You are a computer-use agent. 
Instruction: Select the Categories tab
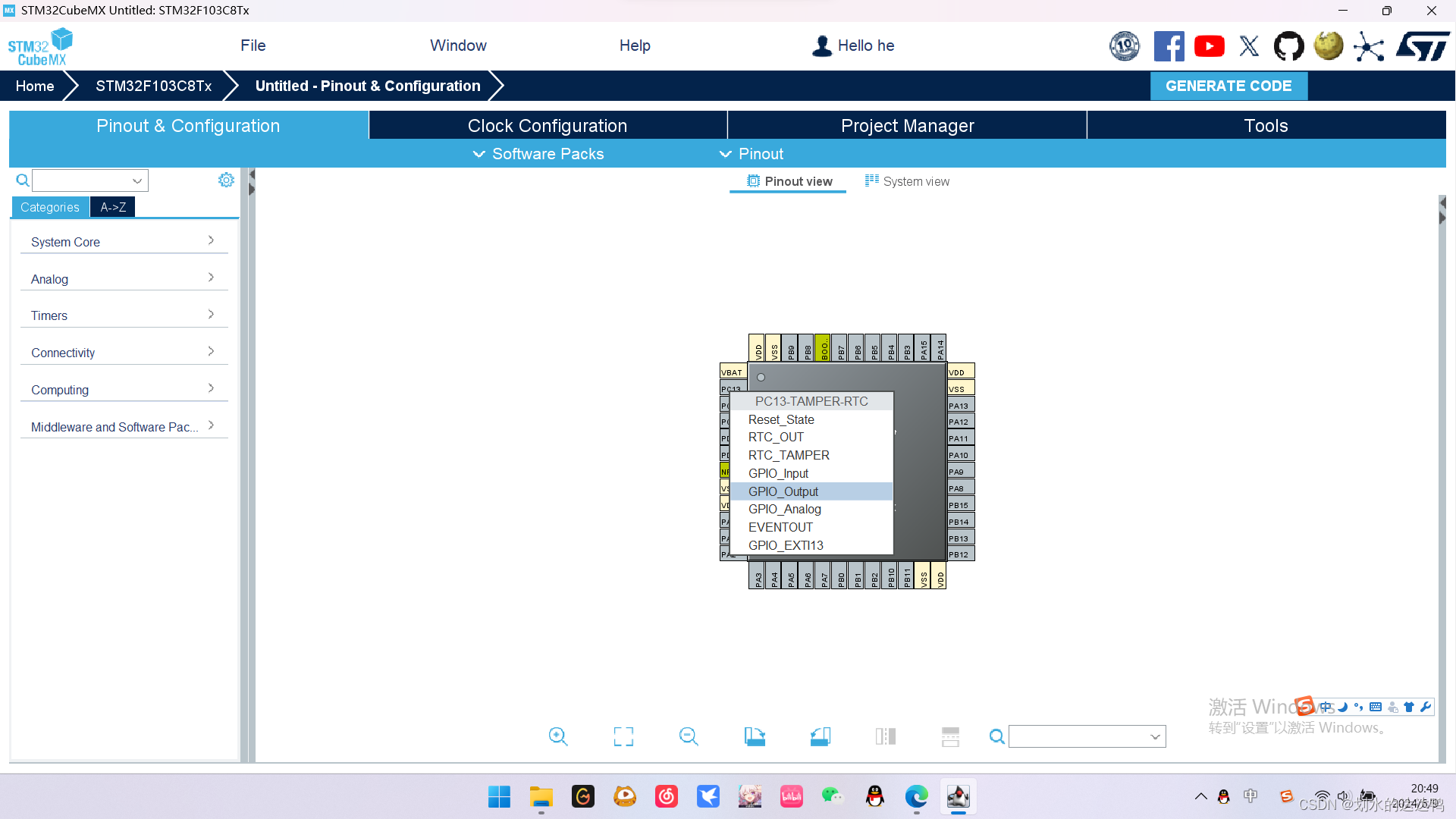click(x=50, y=207)
